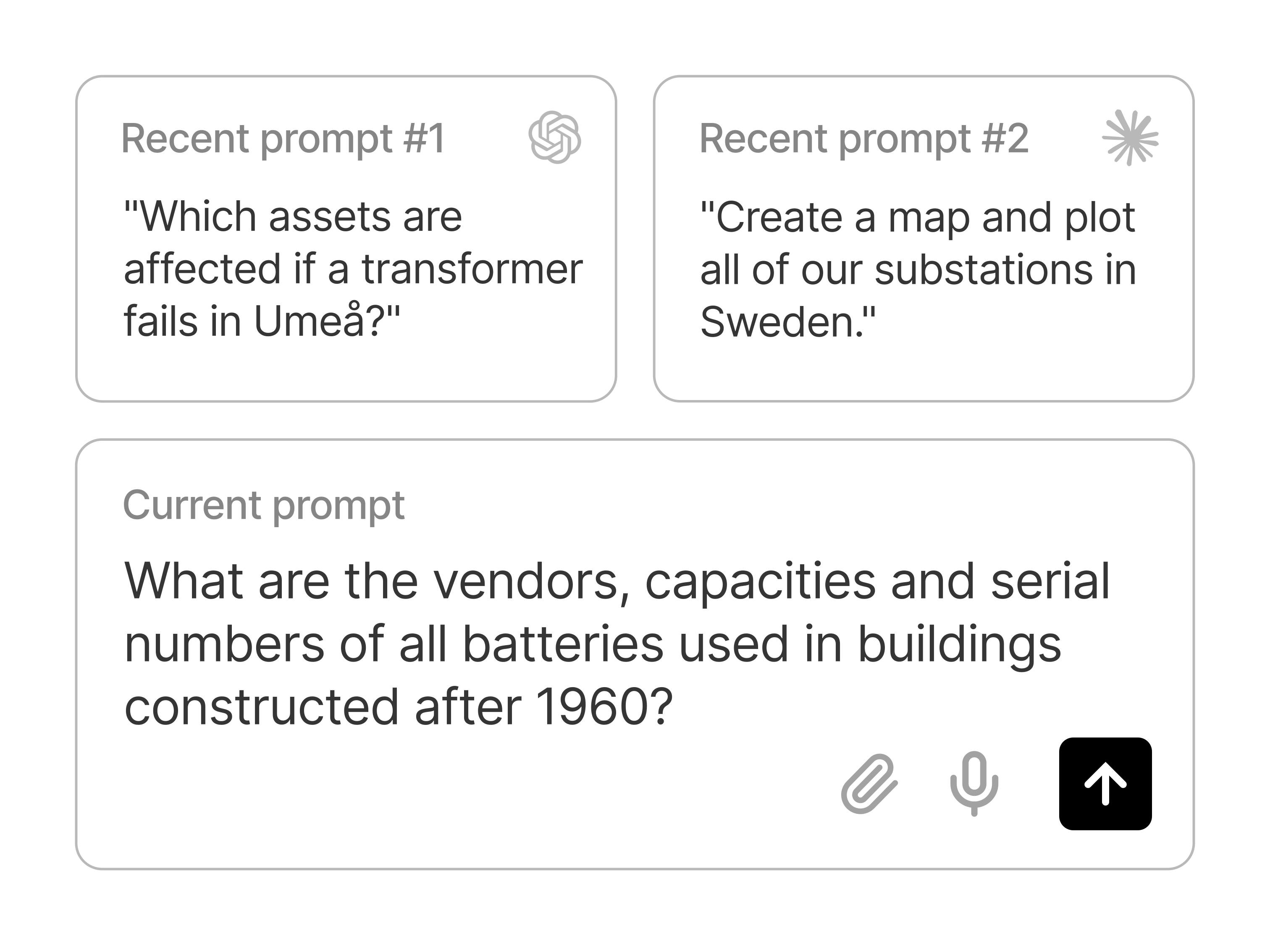Select the "Recent prompt #1" heading
1270x952 pixels.
pyautogui.click(x=283, y=139)
